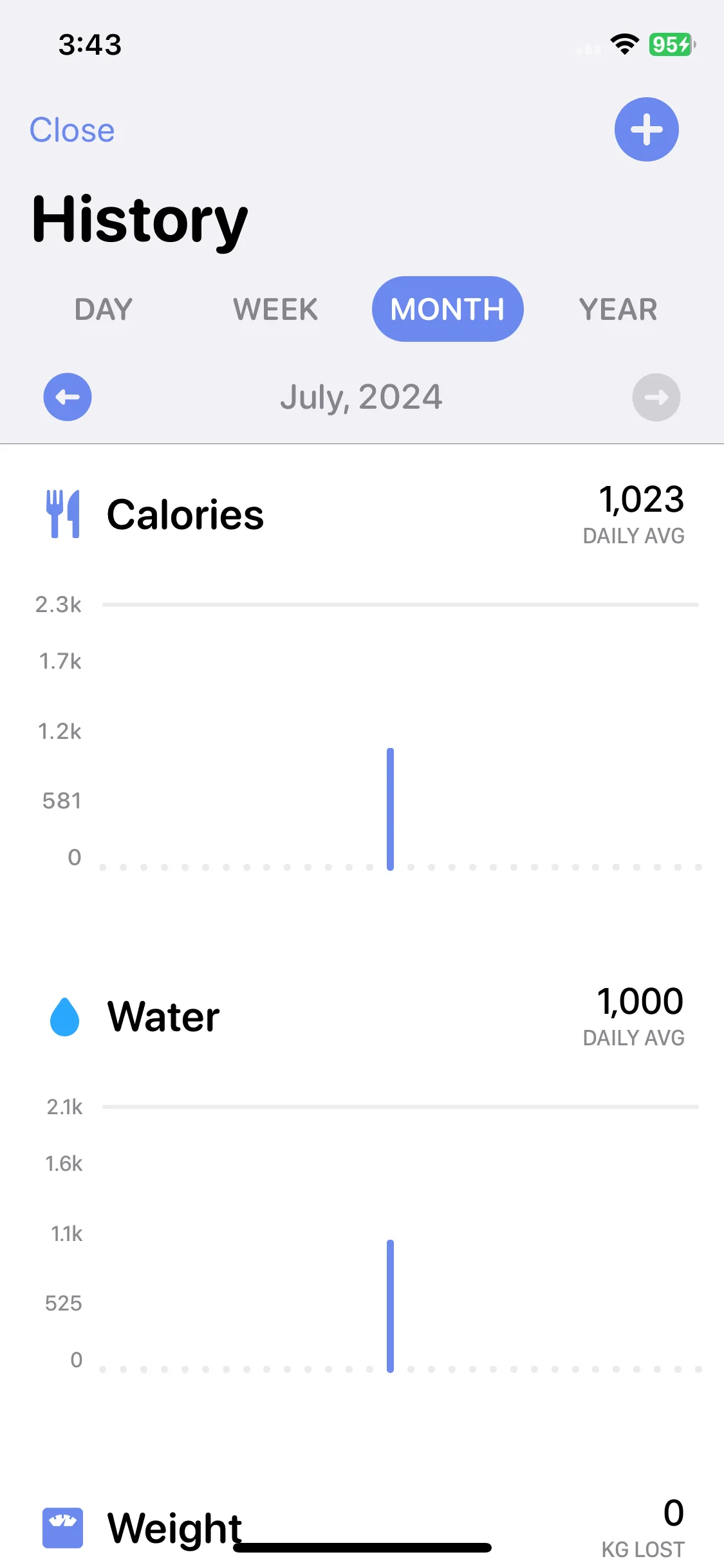Close the History screen
This screenshot has width=724, height=1568.
(72, 130)
